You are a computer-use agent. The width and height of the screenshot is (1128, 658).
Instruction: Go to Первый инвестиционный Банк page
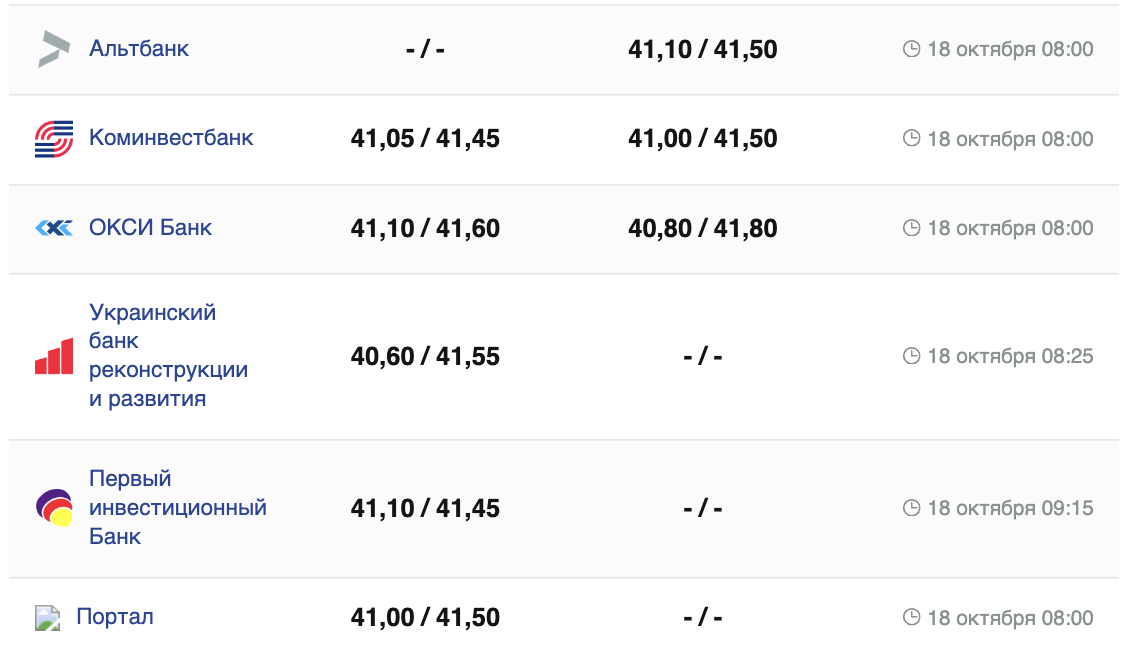click(x=177, y=507)
